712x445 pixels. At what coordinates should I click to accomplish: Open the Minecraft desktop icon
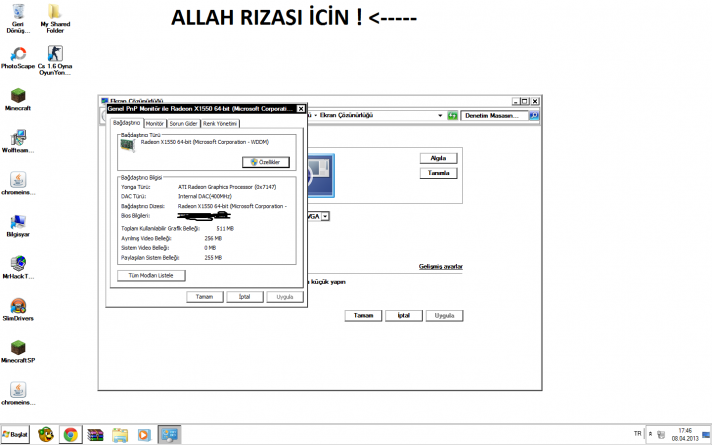18,99
